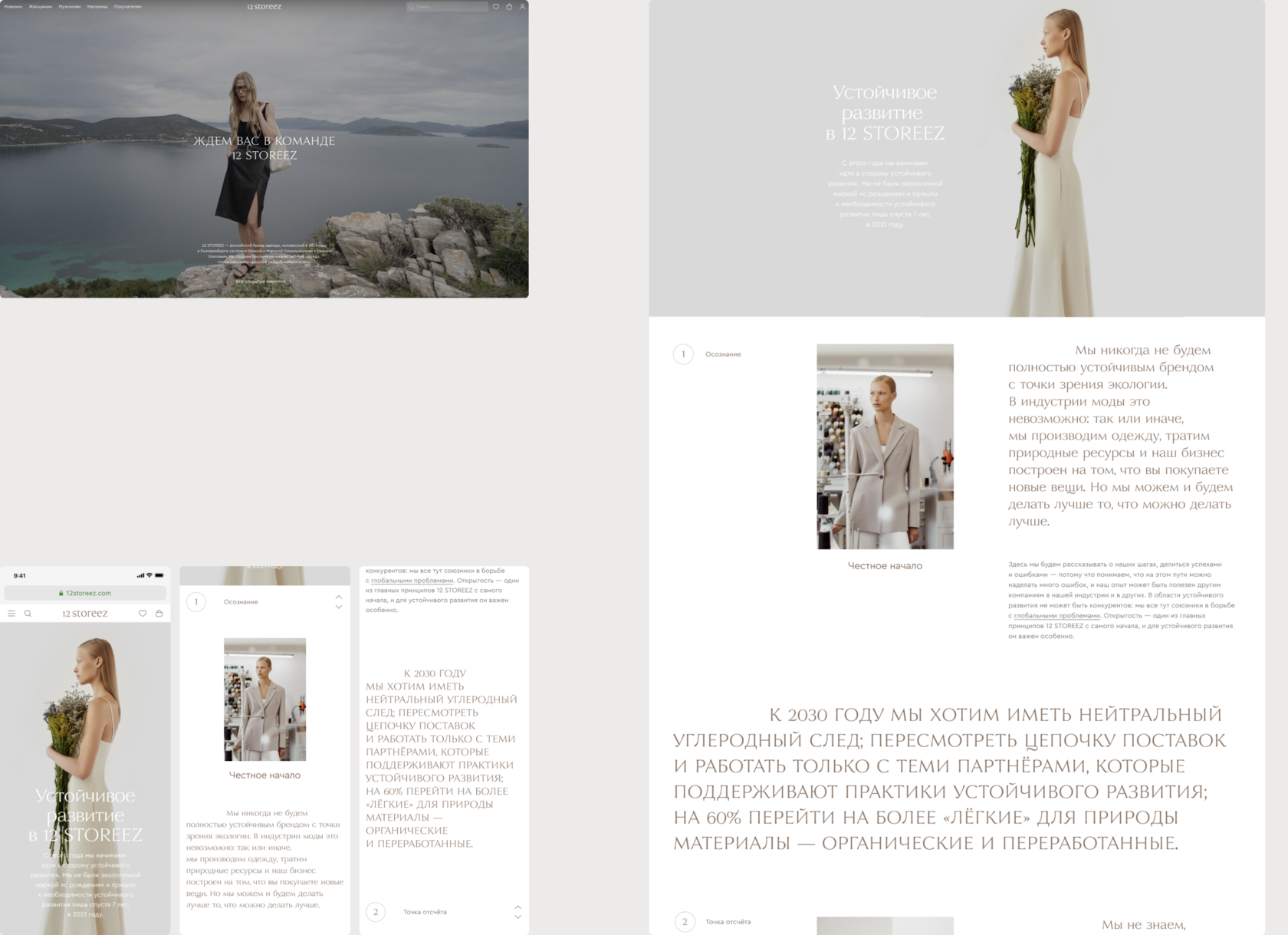This screenshot has width=1288, height=935.
Task: Click the Wi-Fi icon in the phone status bar
Action: point(149,575)
